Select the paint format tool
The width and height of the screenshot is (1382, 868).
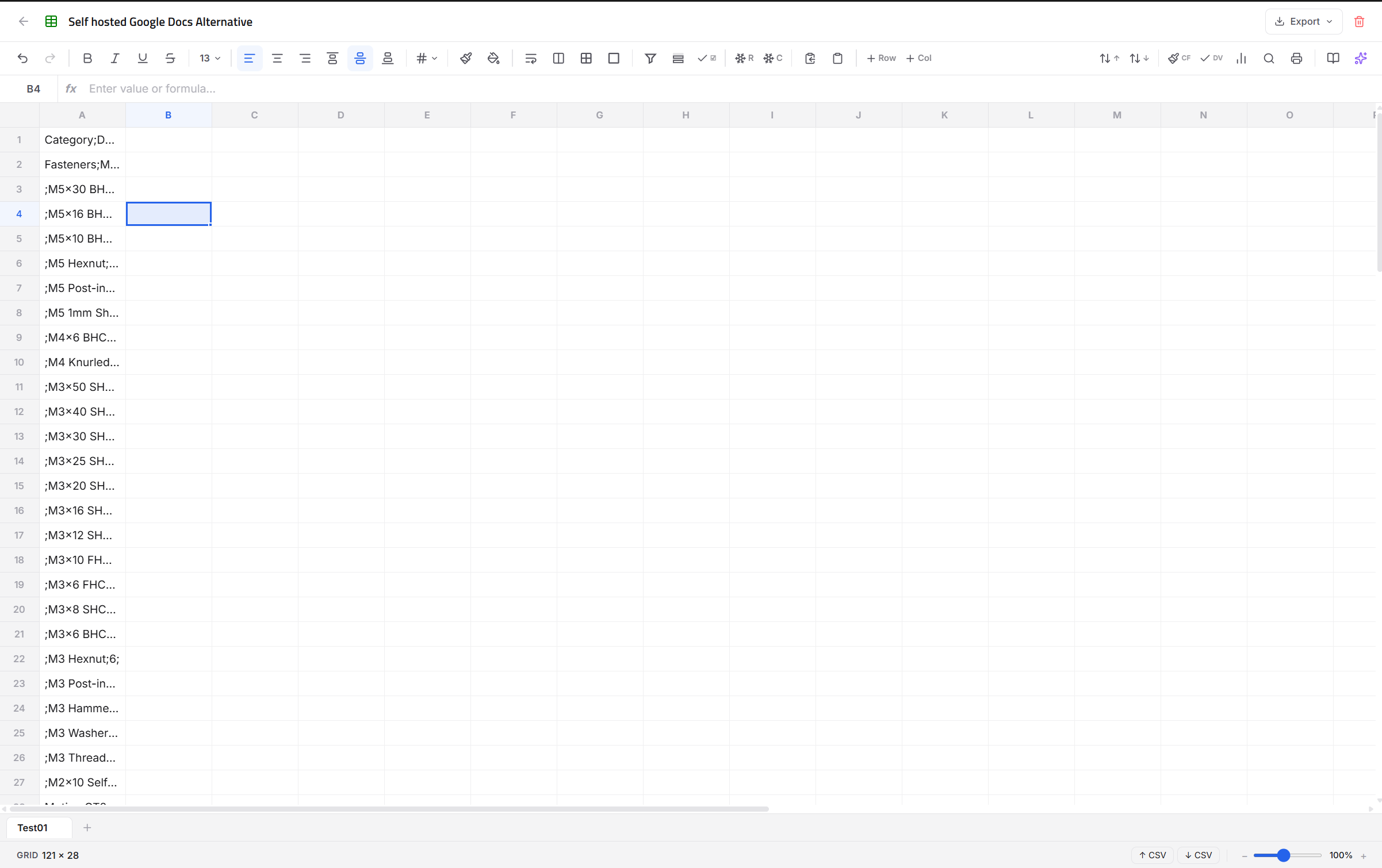coord(466,58)
